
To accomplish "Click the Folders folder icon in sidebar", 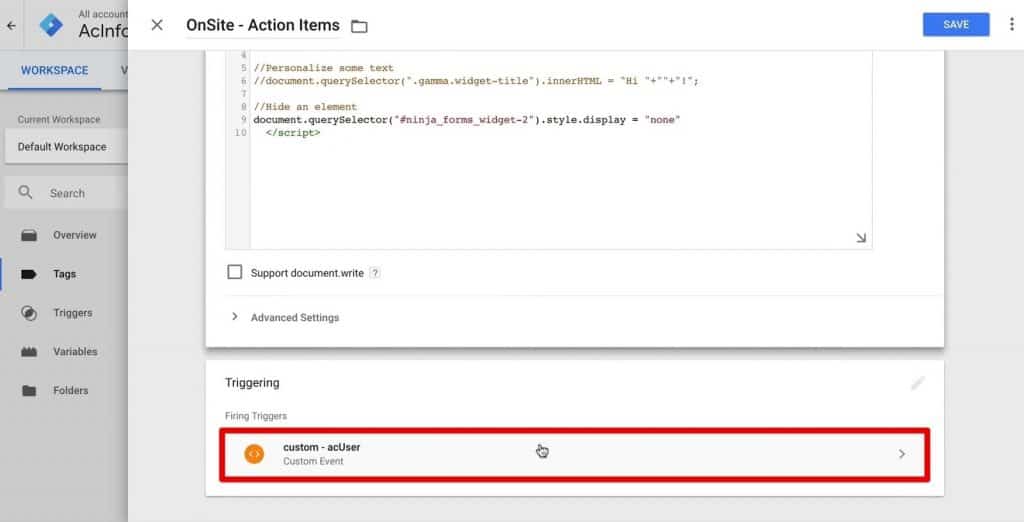I will click(29, 391).
